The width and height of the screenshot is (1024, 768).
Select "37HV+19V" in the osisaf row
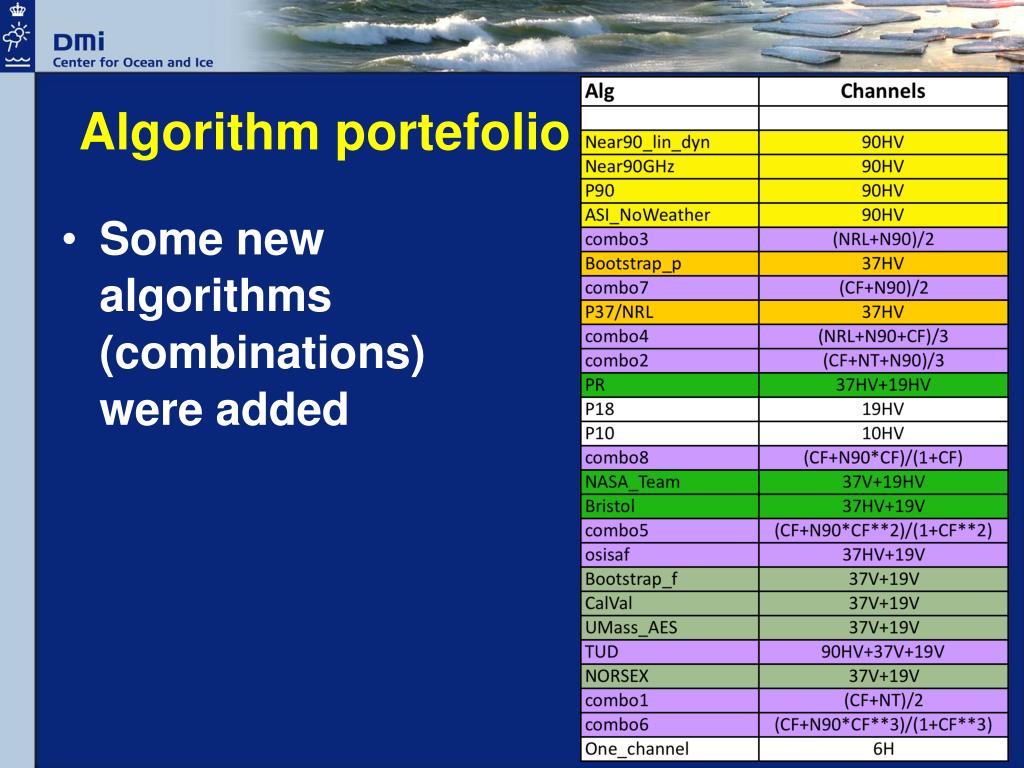click(x=883, y=555)
